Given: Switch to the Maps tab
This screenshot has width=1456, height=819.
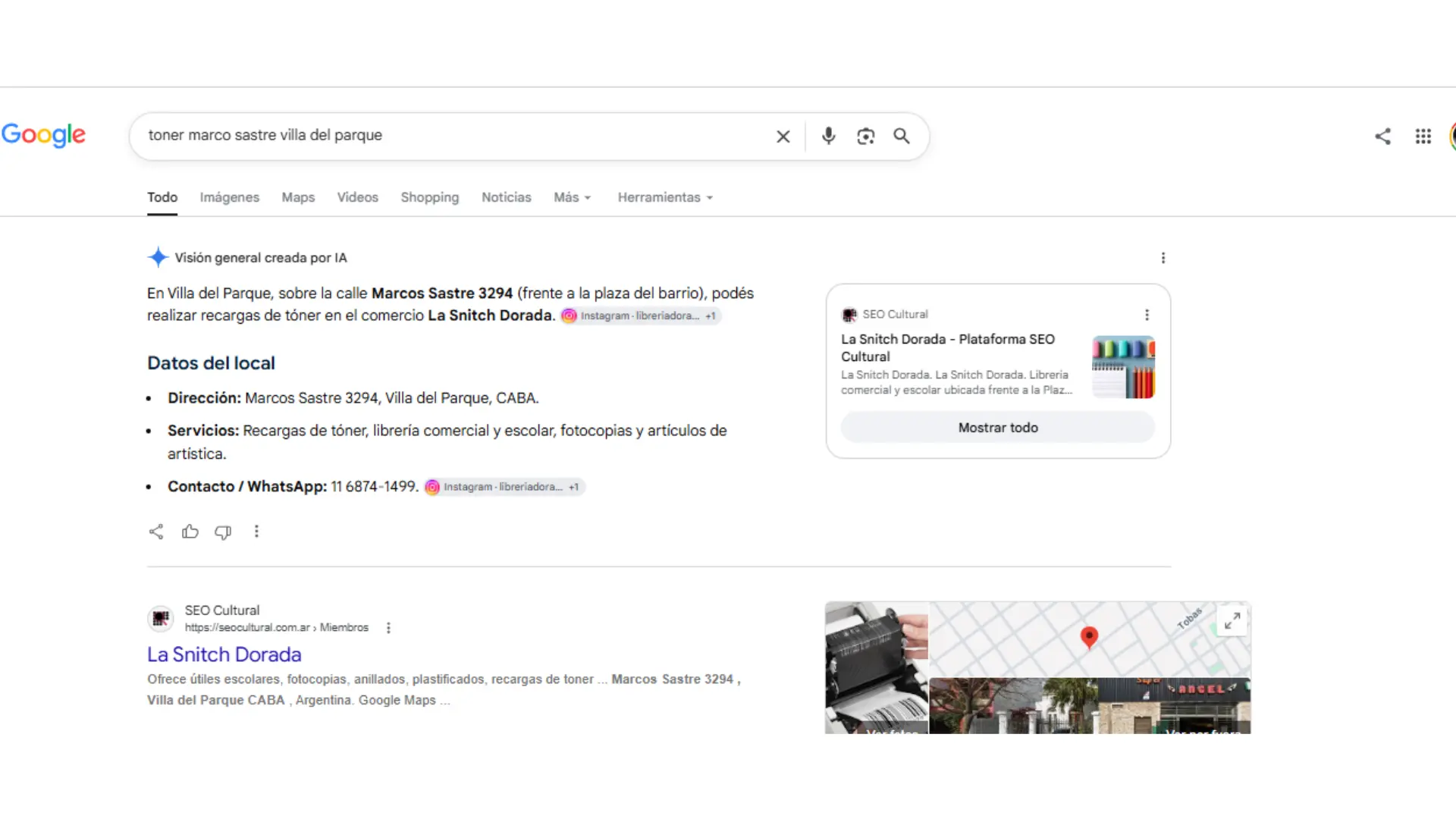Looking at the screenshot, I should (x=298, y=197).
